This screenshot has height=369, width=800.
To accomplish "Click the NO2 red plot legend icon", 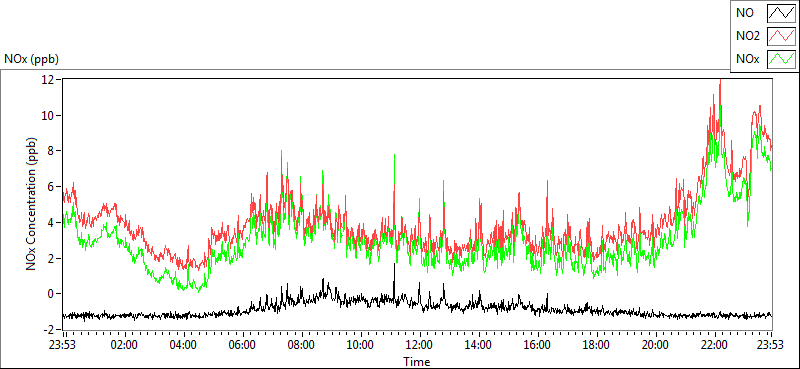I will coord(781,36).
